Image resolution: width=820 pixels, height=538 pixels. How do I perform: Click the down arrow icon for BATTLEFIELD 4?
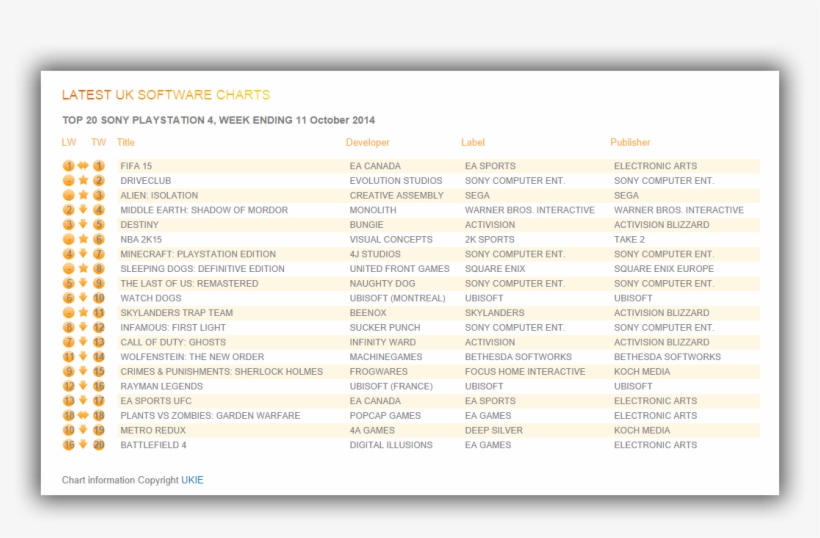[83, 444]
